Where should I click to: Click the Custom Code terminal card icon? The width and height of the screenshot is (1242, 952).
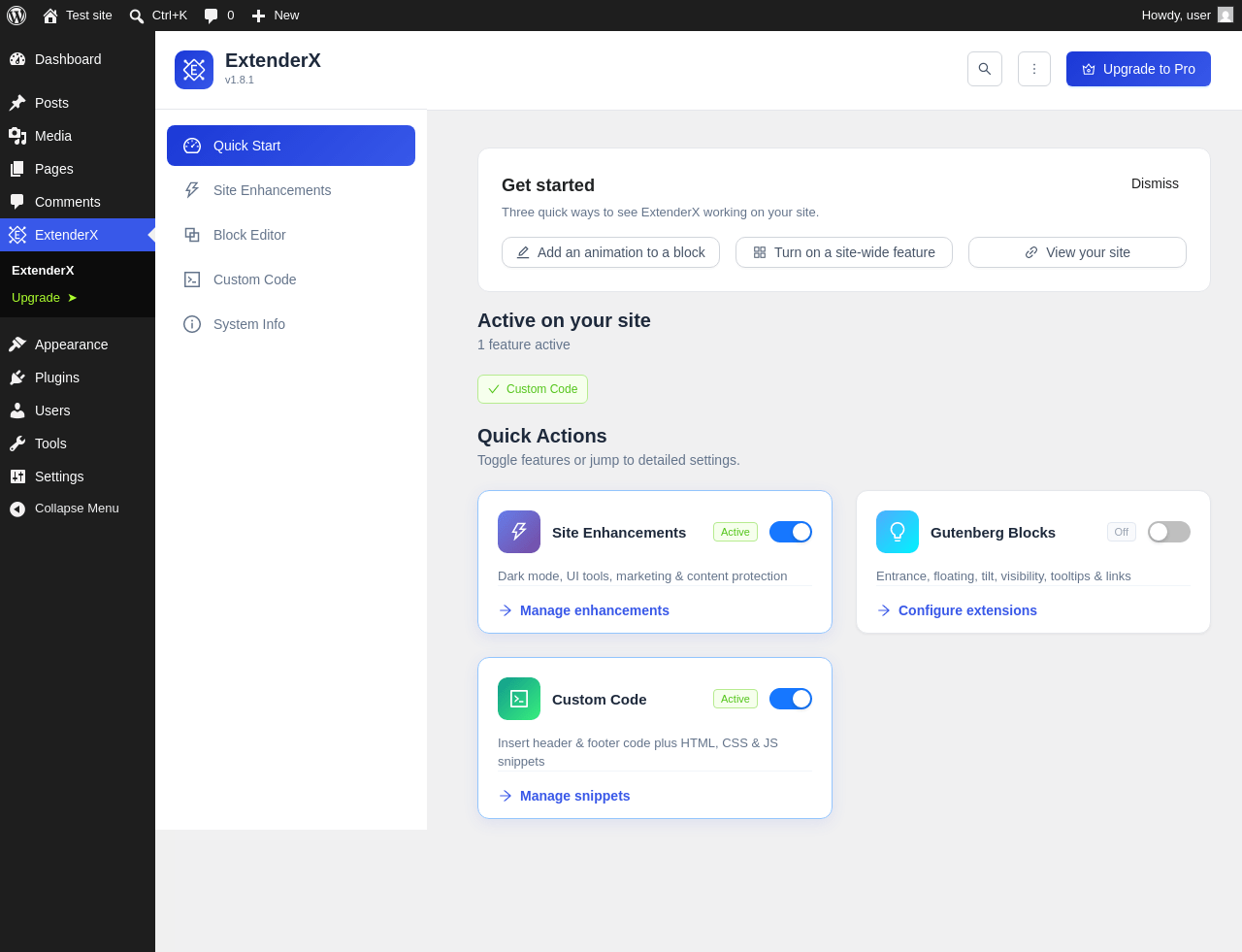pyautogui.click(x=519, y=699)
